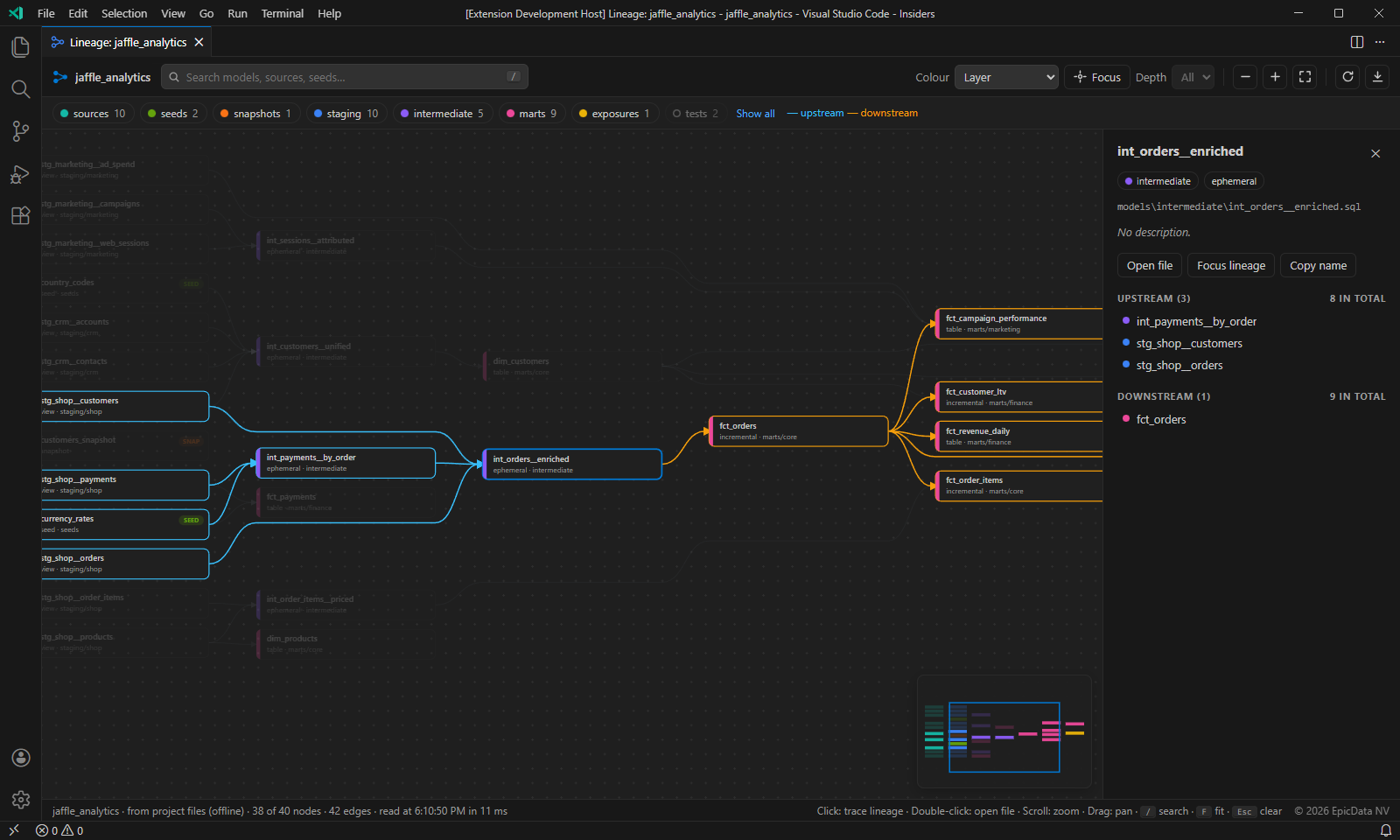This screenshot has height=840, width=1400.
Task: Export the lineage graph via download icon
Action: [1377, 77]
